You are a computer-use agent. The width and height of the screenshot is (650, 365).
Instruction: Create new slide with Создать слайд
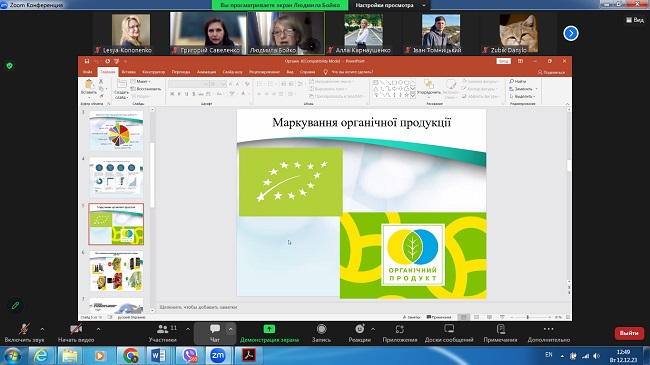click(121, 90)
